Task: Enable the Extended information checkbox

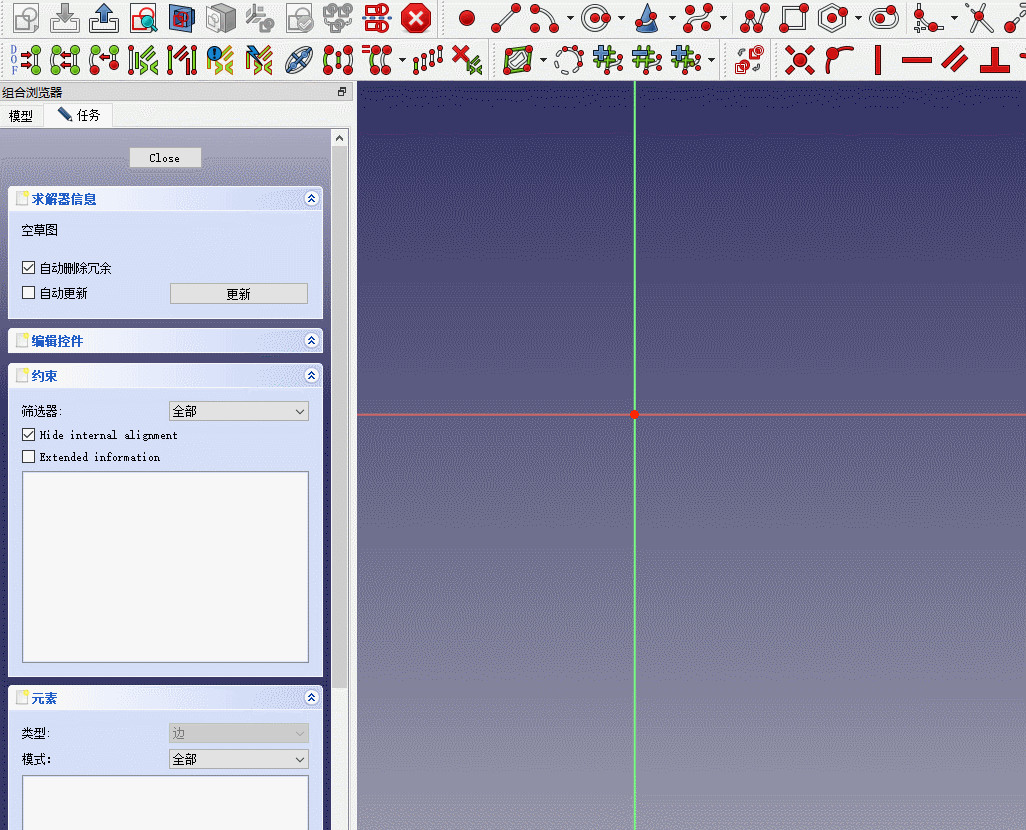Action: pyautogui.click(x=28, y=457)
